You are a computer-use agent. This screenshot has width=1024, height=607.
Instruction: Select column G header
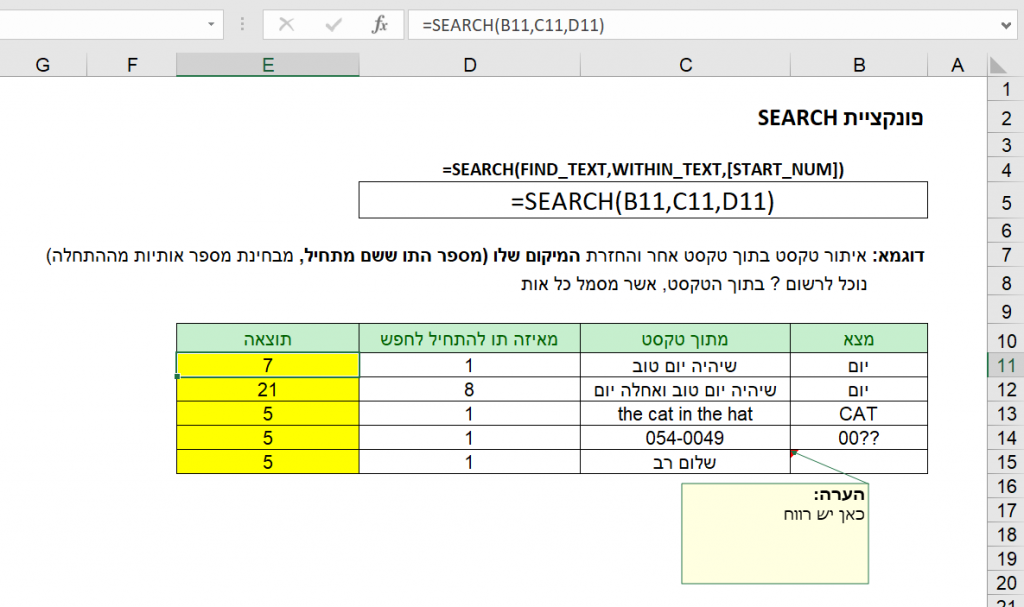point(43,65)
